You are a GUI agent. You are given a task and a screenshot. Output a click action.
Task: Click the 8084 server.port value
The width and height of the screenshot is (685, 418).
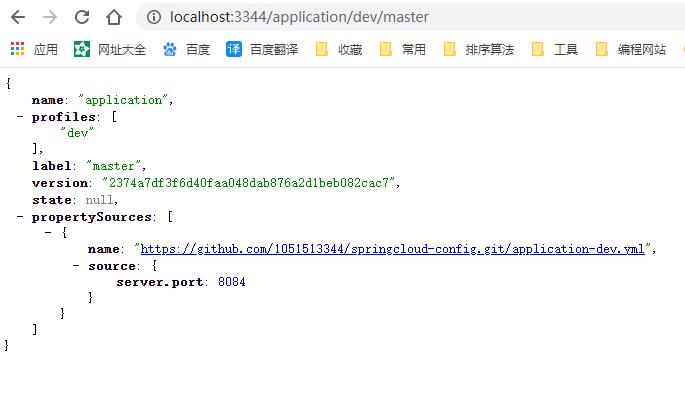(232, 282)
